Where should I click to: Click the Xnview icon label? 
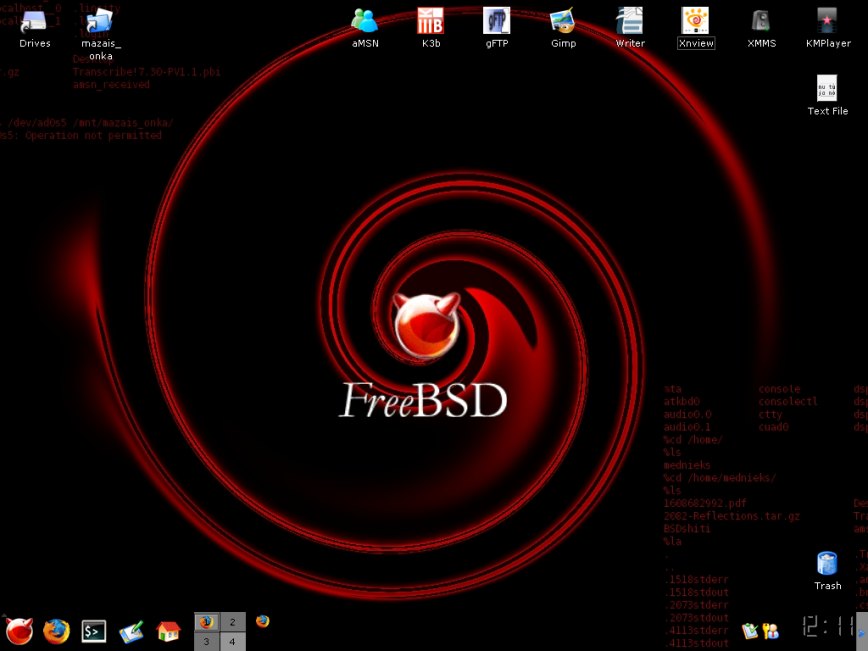click(696, 43)
